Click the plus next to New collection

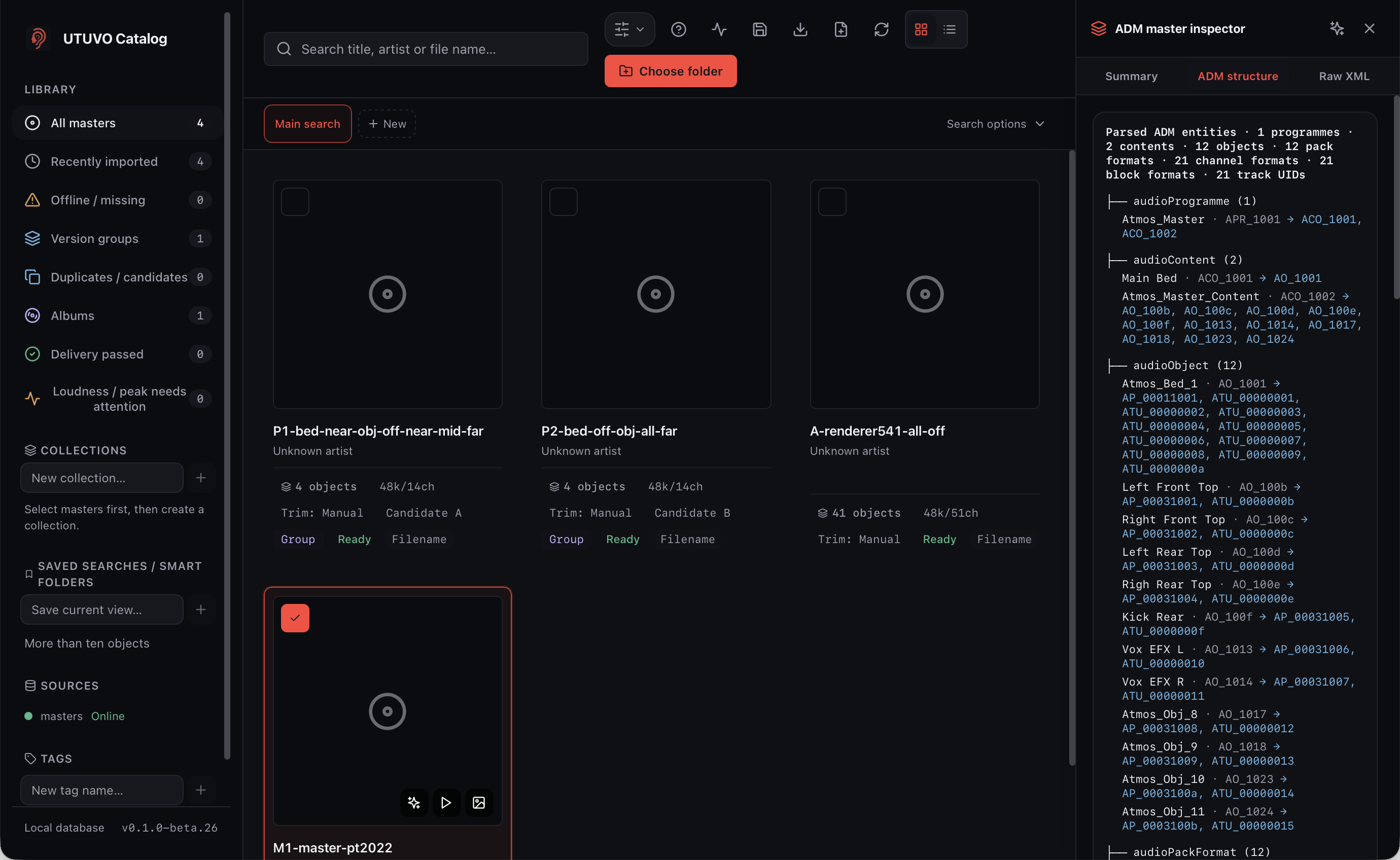coord(201,478)
